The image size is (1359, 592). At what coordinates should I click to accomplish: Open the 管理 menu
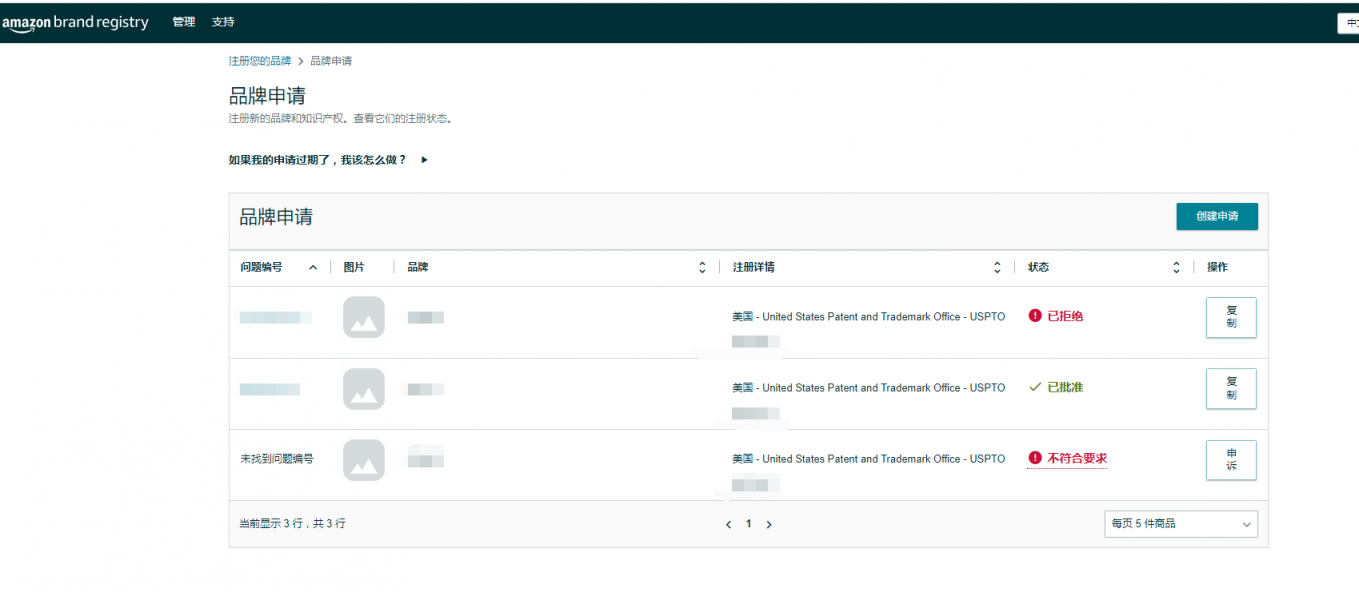pos(184,22)
